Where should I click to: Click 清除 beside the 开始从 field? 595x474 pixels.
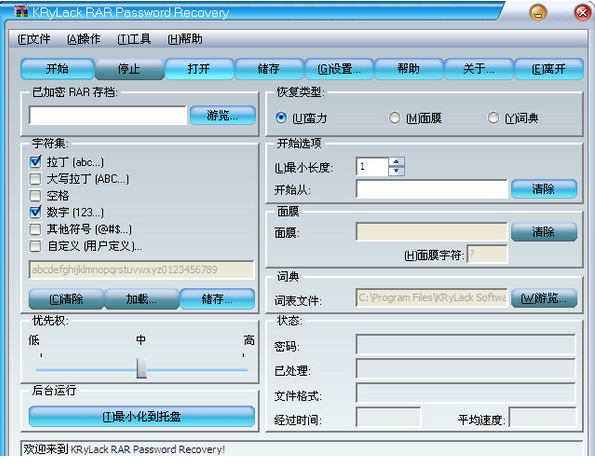pyautogui.click(x=544, y=189)
